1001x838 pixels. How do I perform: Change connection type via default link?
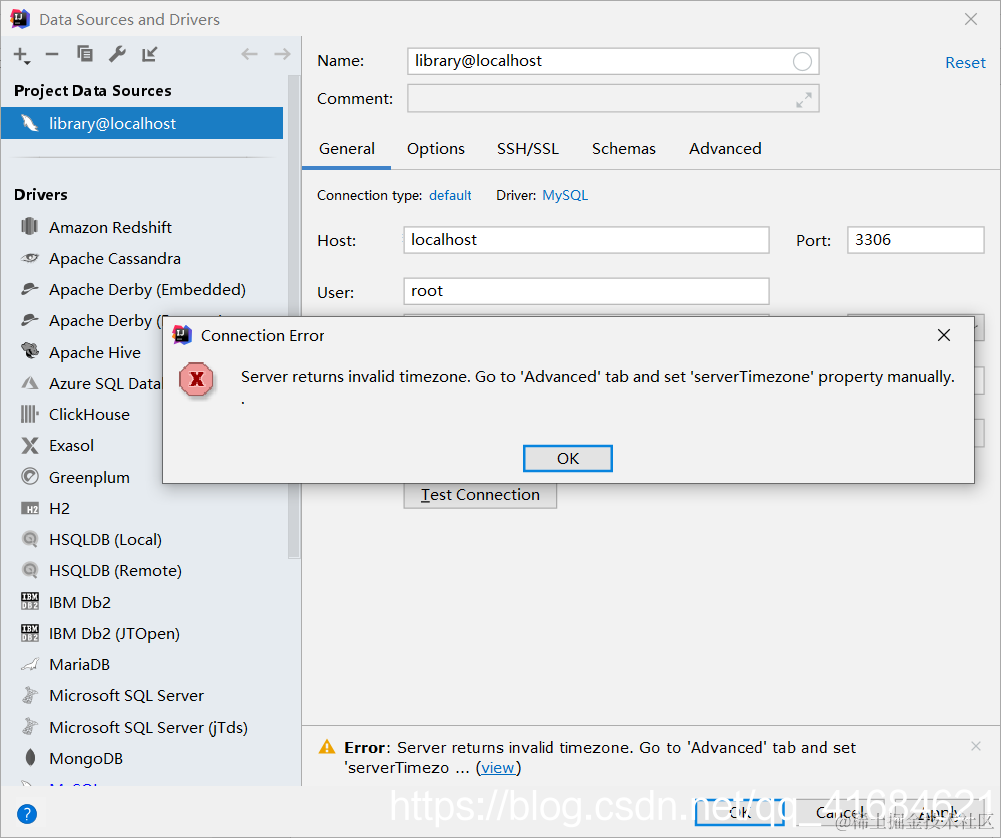point(449,195)
